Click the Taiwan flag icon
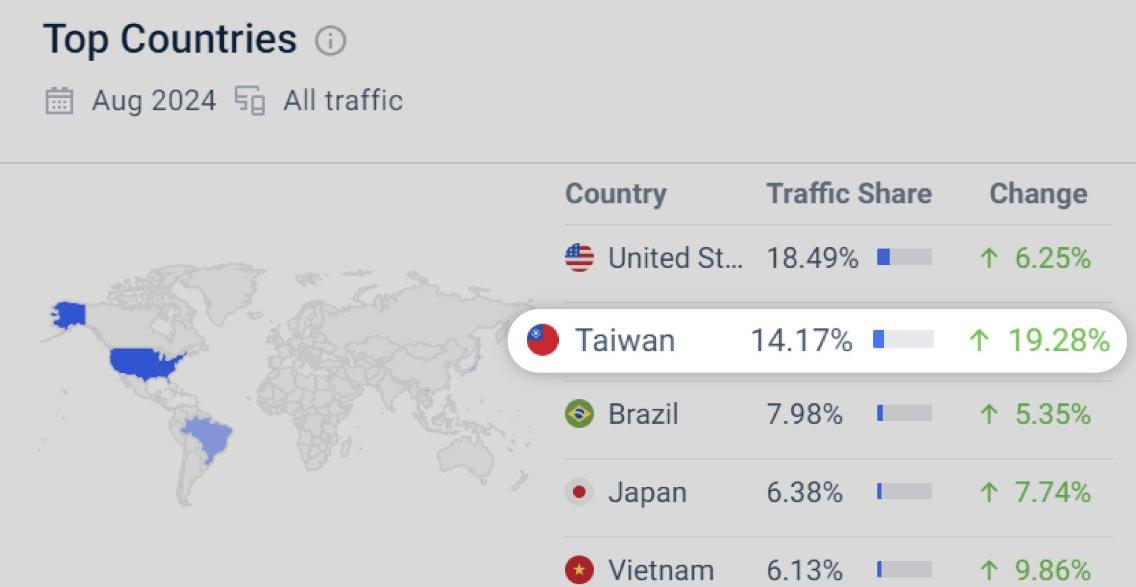This screenshot has height=587, width=1136. tap(543, 340)
